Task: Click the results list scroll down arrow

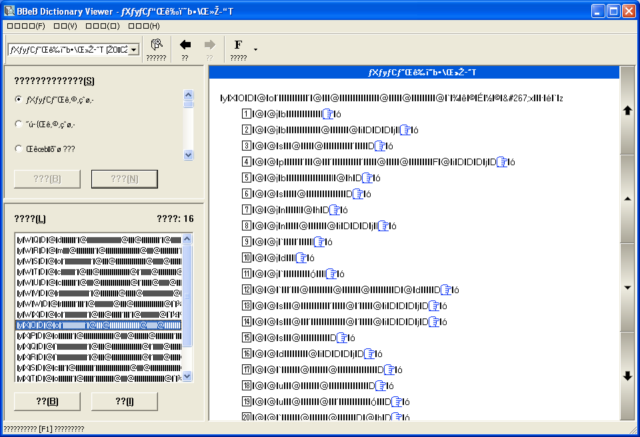Action: (187, 376)
